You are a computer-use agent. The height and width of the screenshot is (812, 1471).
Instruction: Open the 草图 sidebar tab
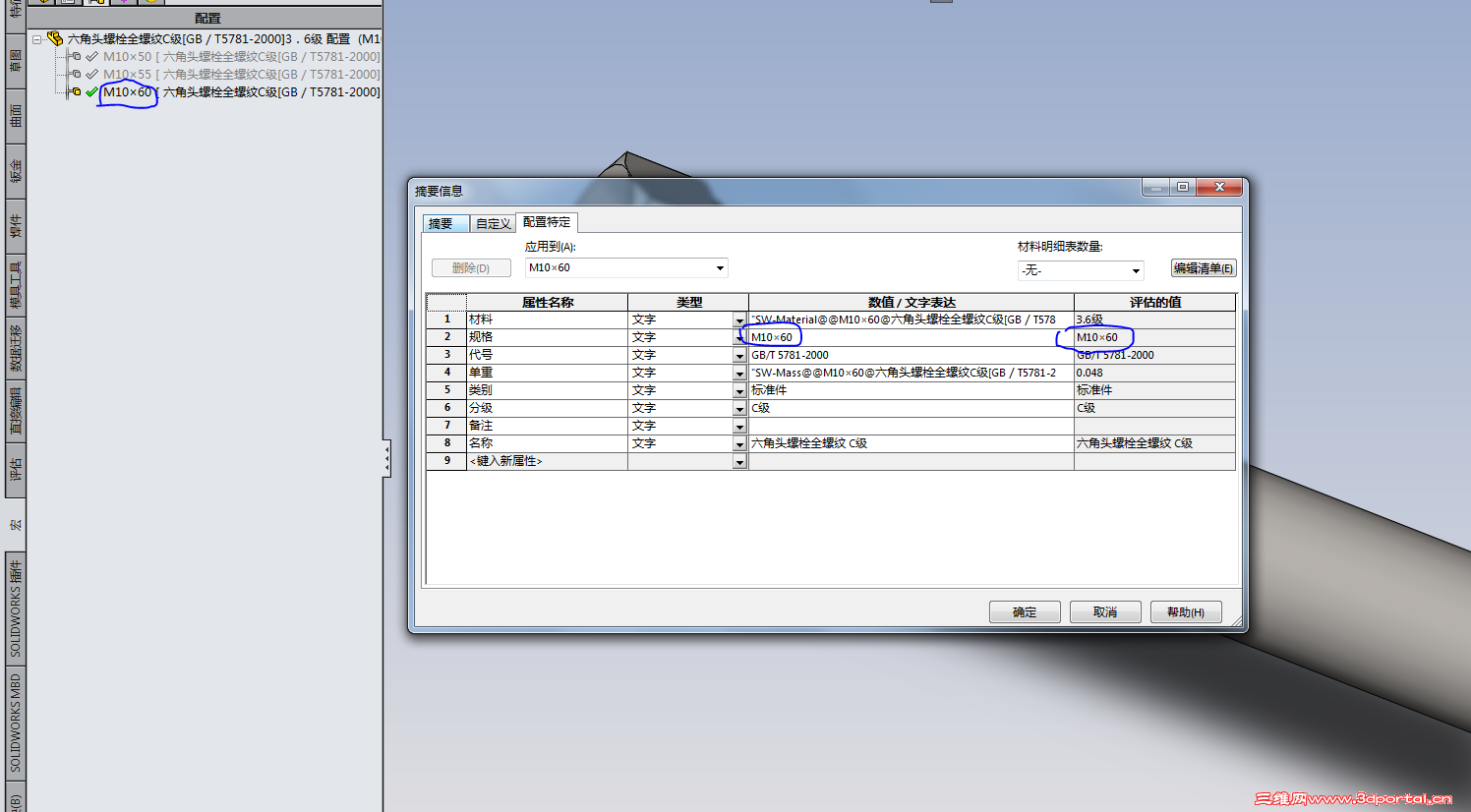point(15,61)
